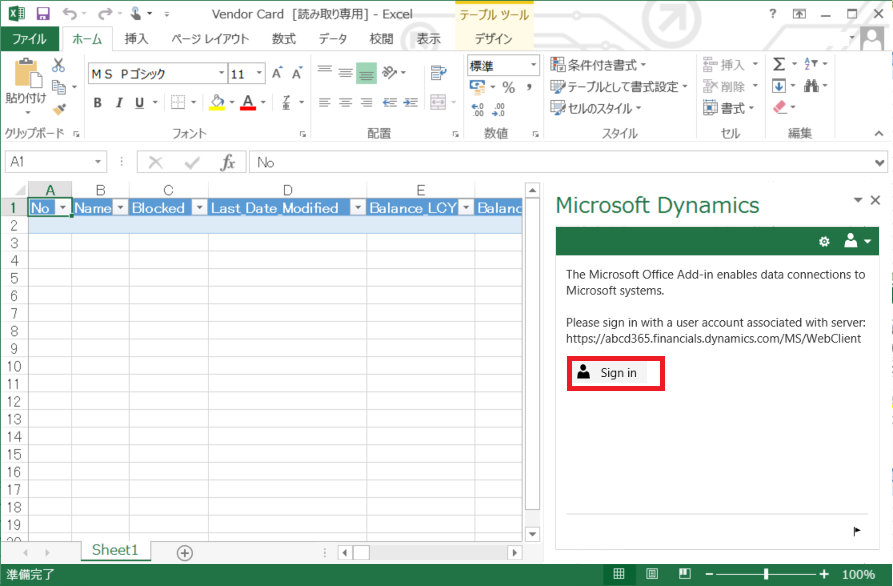Viewport: 893px width, 586px height.
Task: Toggle right text alignment
Action: coord(366,103)
